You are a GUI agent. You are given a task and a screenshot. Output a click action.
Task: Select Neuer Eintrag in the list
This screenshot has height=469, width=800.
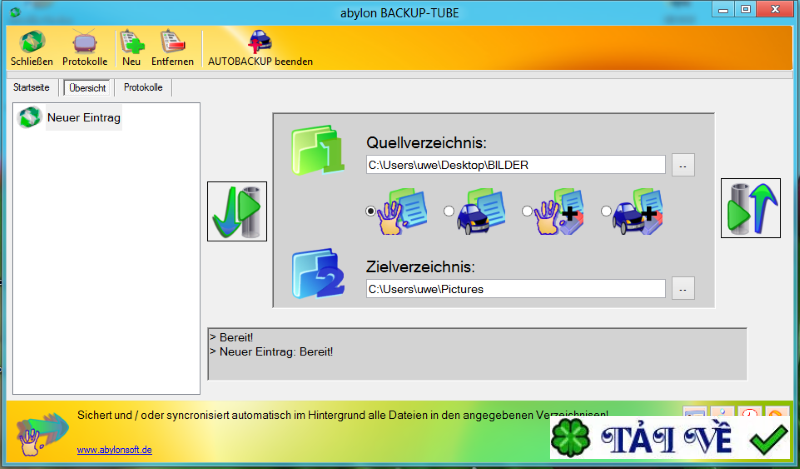pos(84,117)
